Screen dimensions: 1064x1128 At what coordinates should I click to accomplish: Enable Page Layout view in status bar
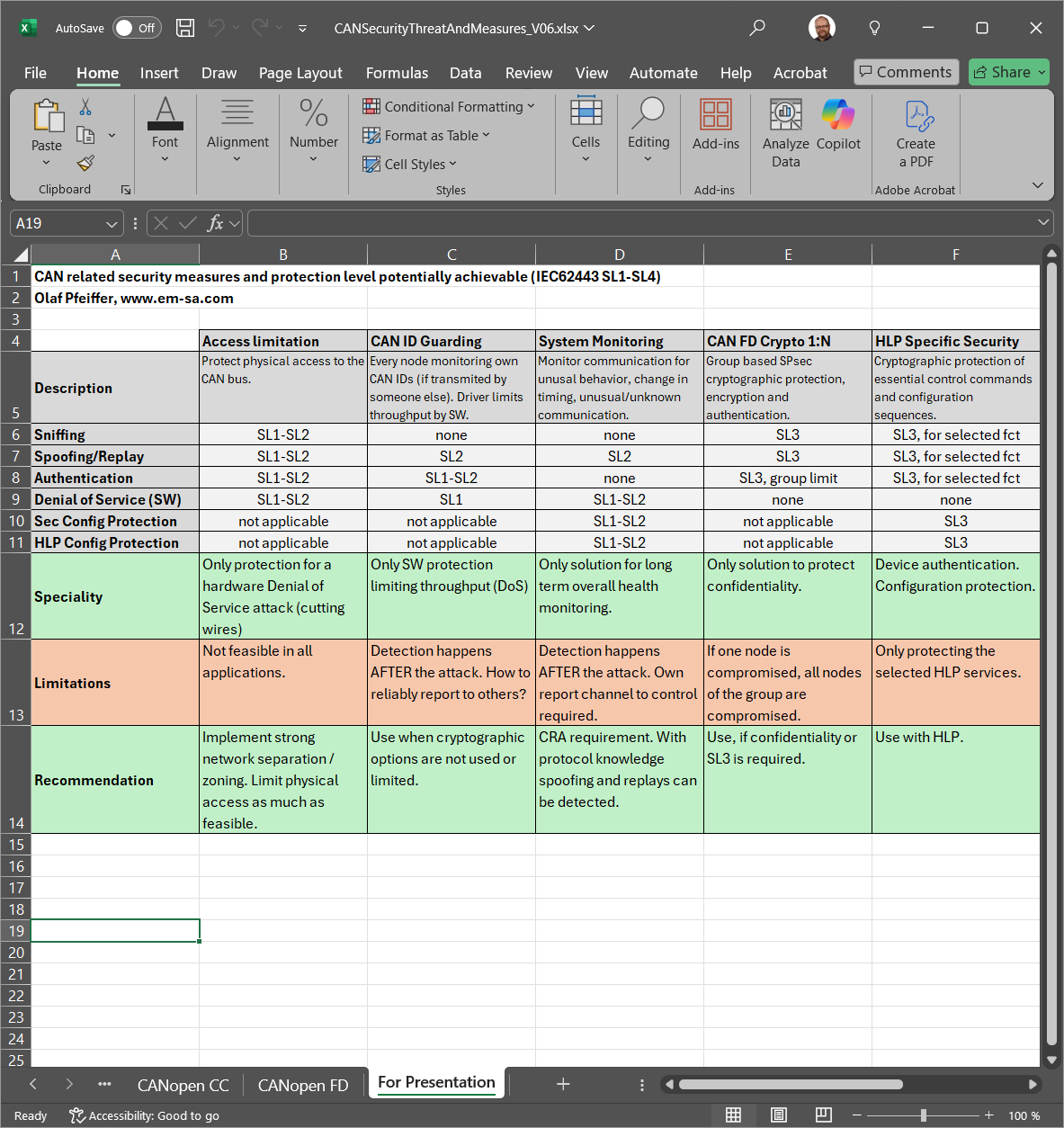[779, 1115]
